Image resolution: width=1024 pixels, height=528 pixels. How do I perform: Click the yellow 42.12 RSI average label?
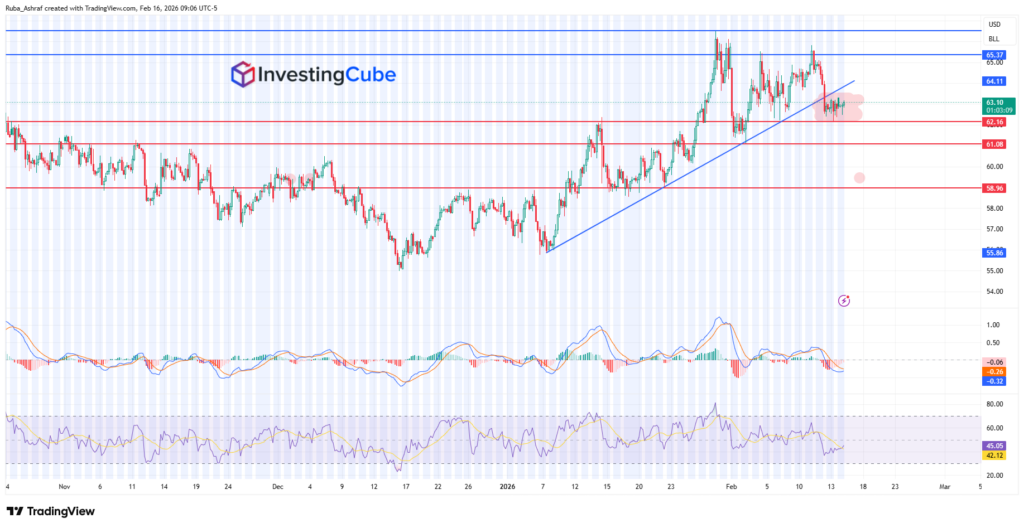(994, 456)
